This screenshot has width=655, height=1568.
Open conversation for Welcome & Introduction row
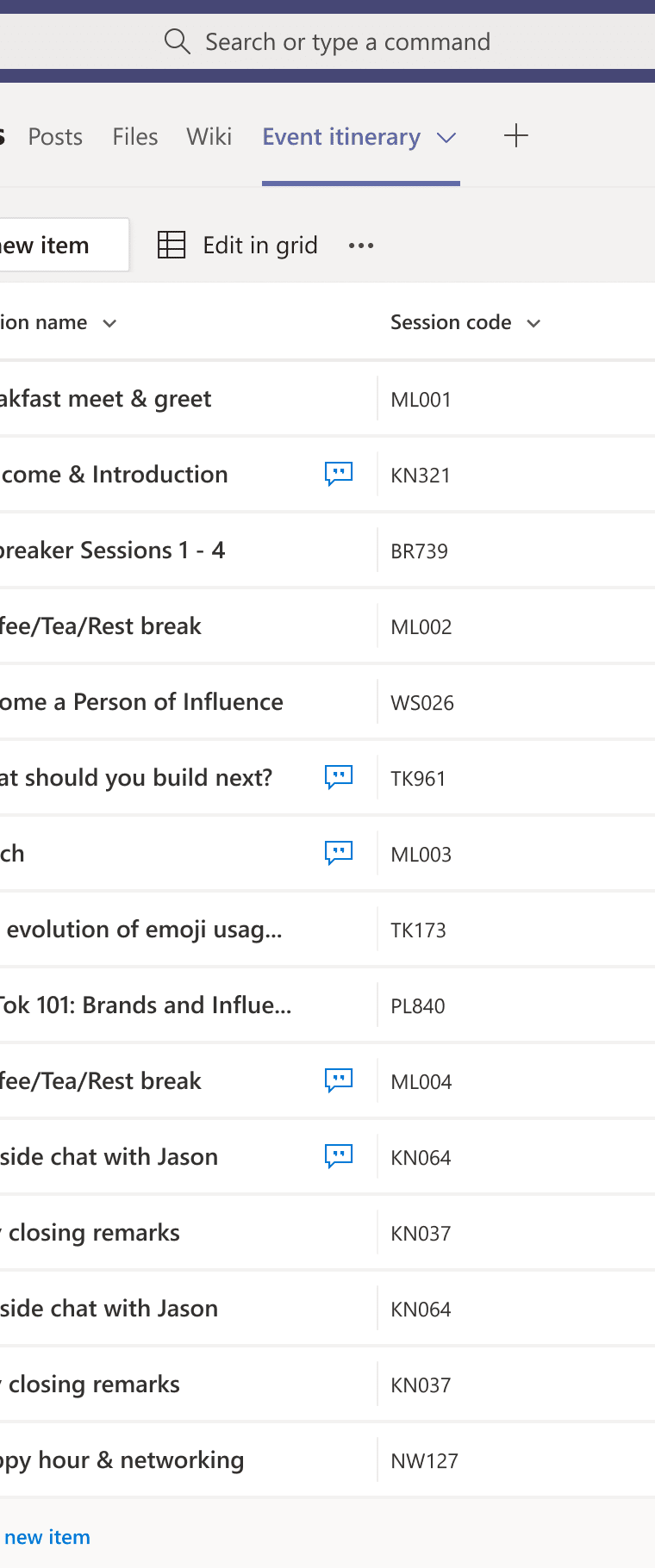click(x=339, y=474)
